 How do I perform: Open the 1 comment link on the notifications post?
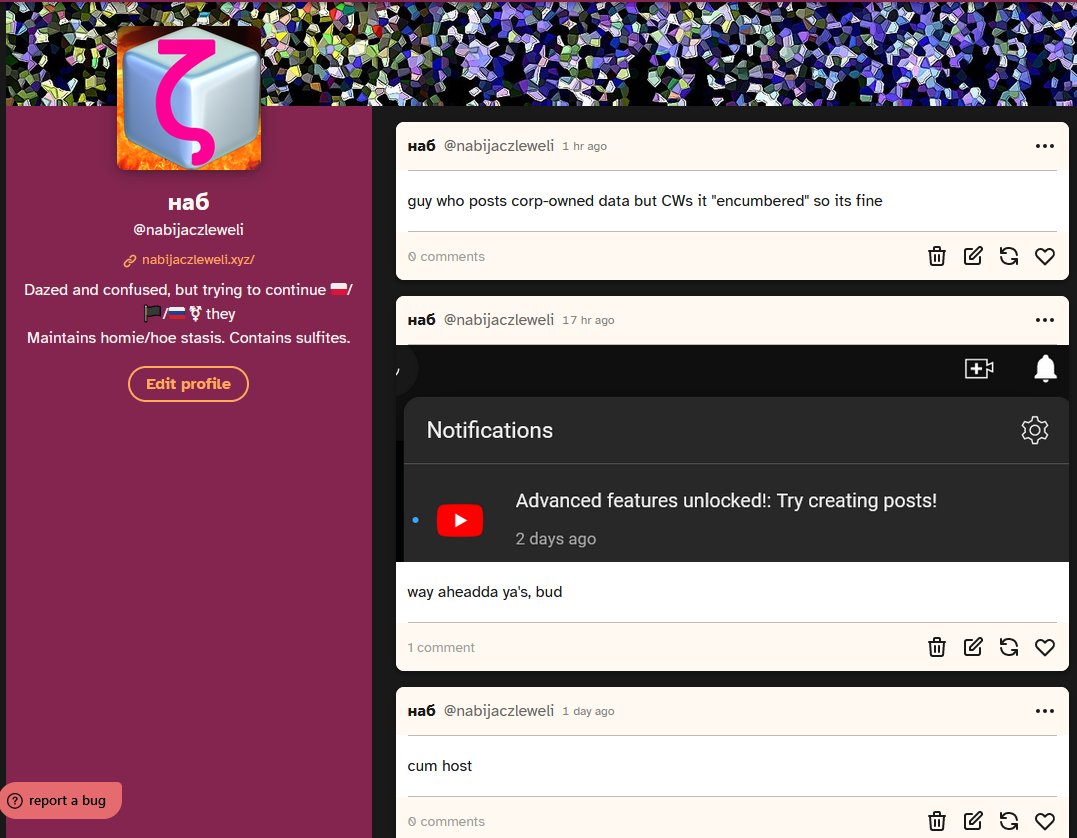[441, 647]
